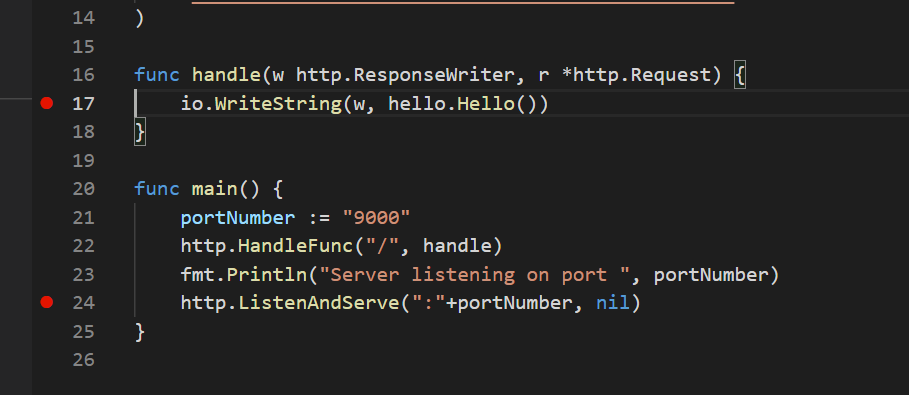Click the WriteString call on line 17
909x395 pixels.
(272, 104)
